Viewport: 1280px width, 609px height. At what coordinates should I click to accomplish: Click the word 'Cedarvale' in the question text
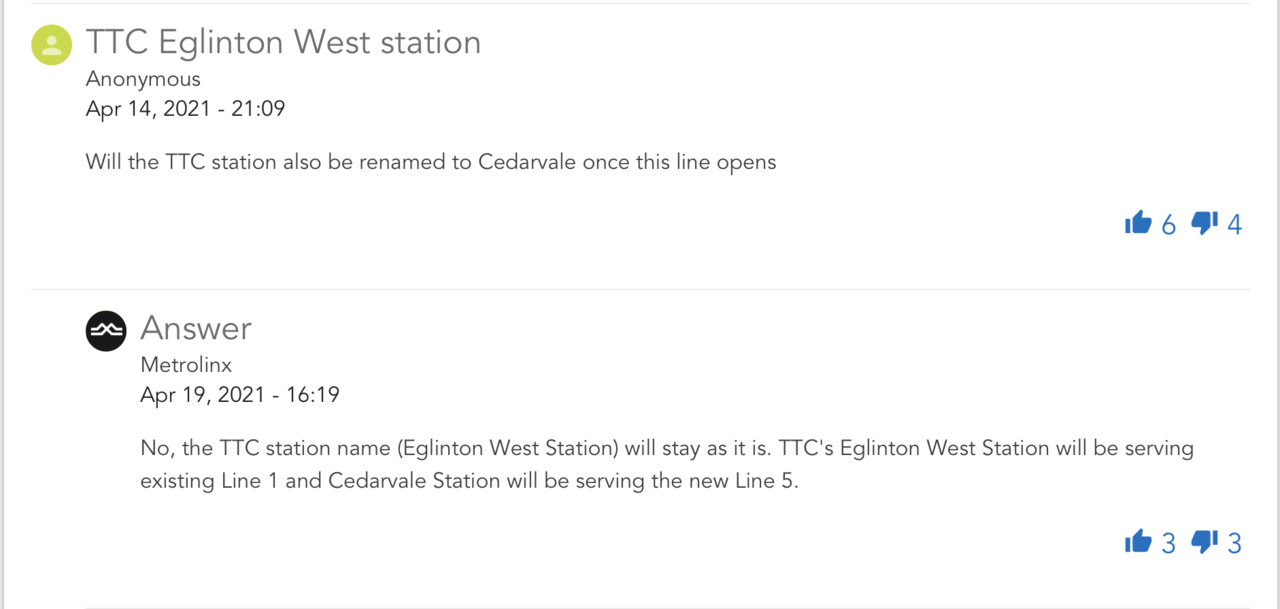click(527, 162)
